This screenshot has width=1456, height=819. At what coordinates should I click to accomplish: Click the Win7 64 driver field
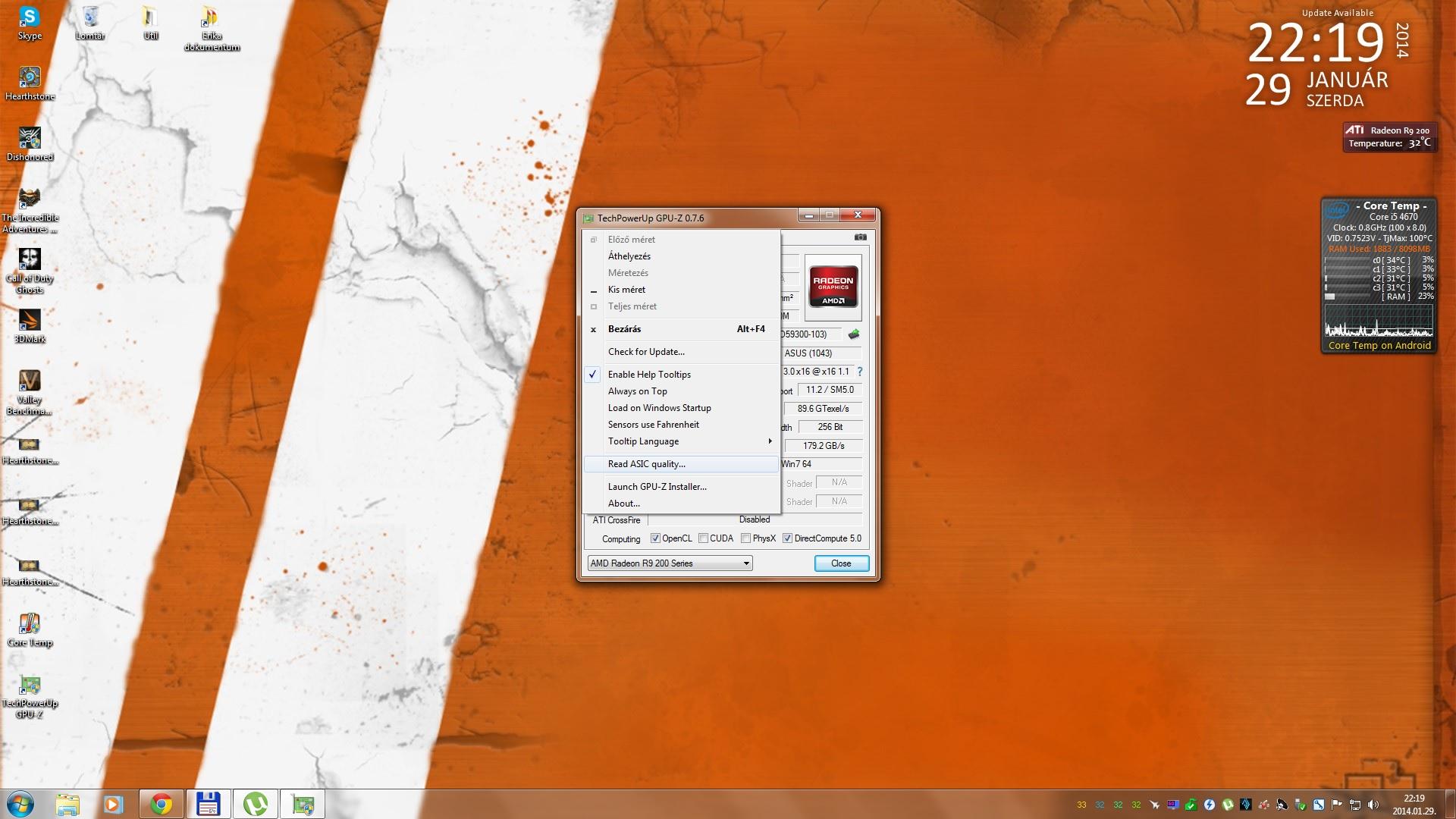coord(821,464)
